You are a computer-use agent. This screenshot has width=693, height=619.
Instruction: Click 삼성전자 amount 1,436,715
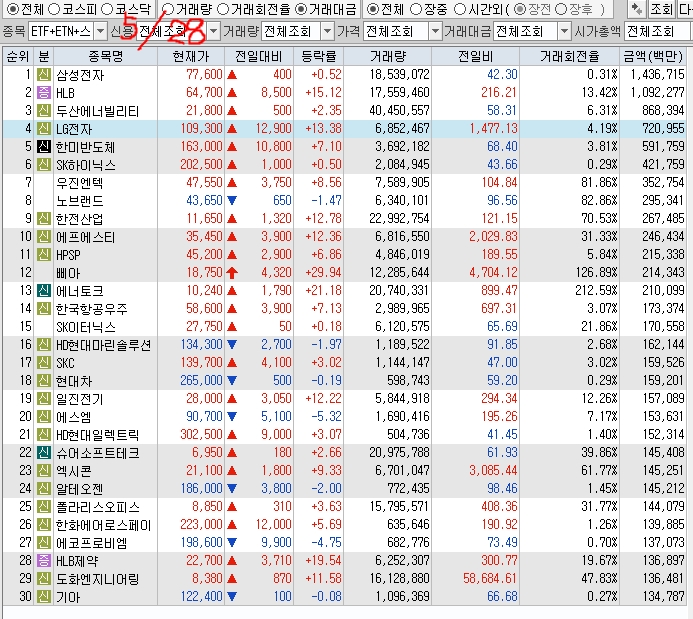tap(658, 75)
